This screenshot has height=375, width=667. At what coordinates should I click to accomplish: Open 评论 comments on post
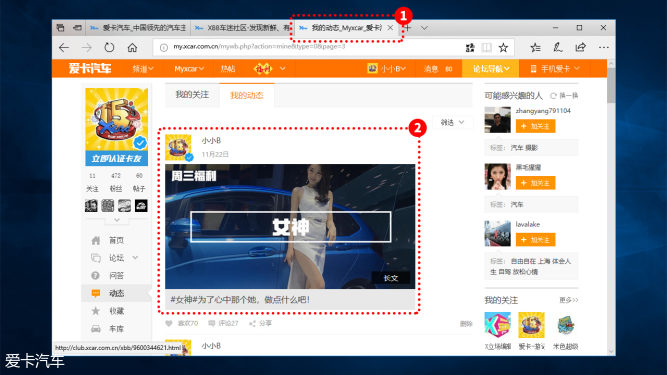point(223,324)
